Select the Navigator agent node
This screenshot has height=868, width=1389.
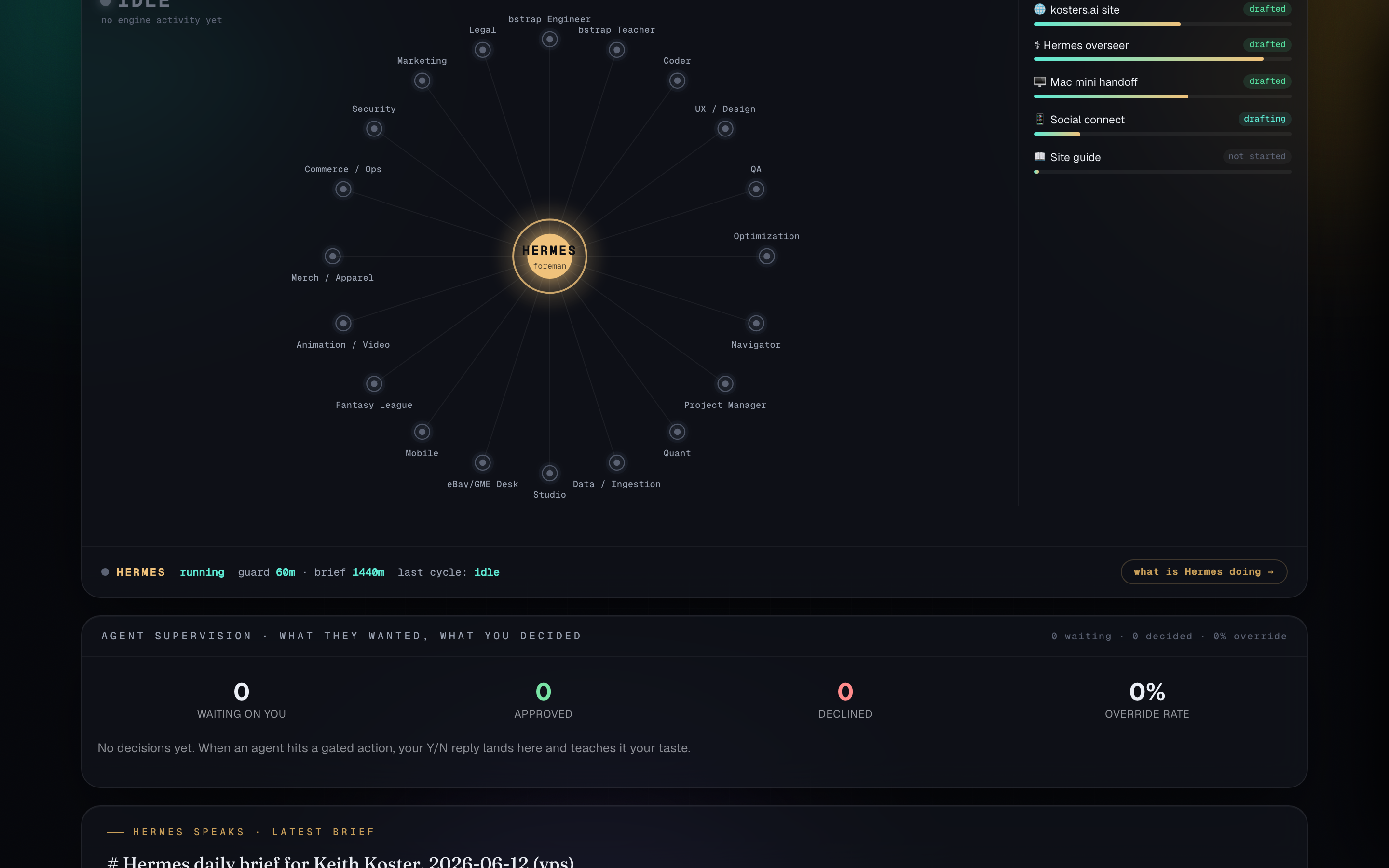[756, 323]
